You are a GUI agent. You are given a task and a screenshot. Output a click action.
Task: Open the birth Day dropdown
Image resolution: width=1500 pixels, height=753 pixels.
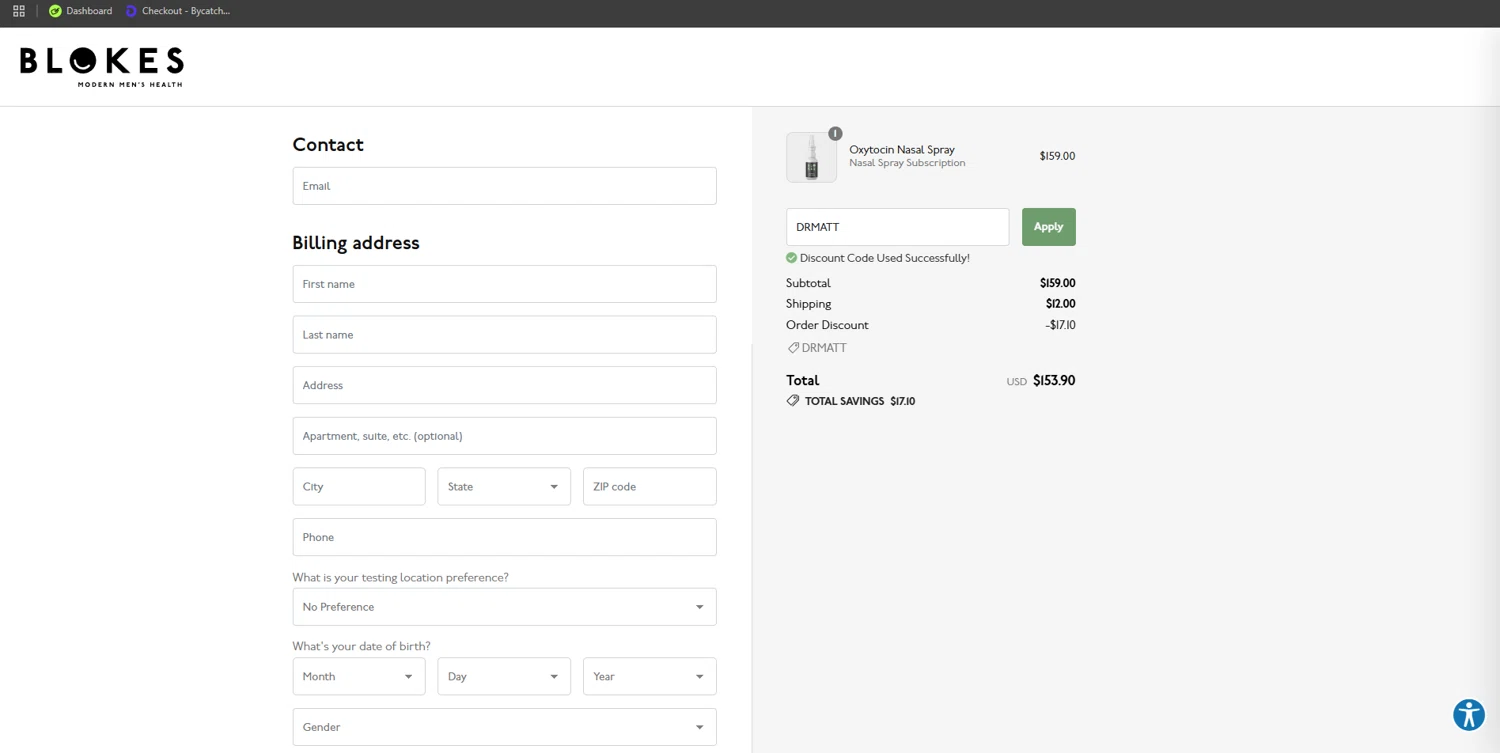[504, 677]
